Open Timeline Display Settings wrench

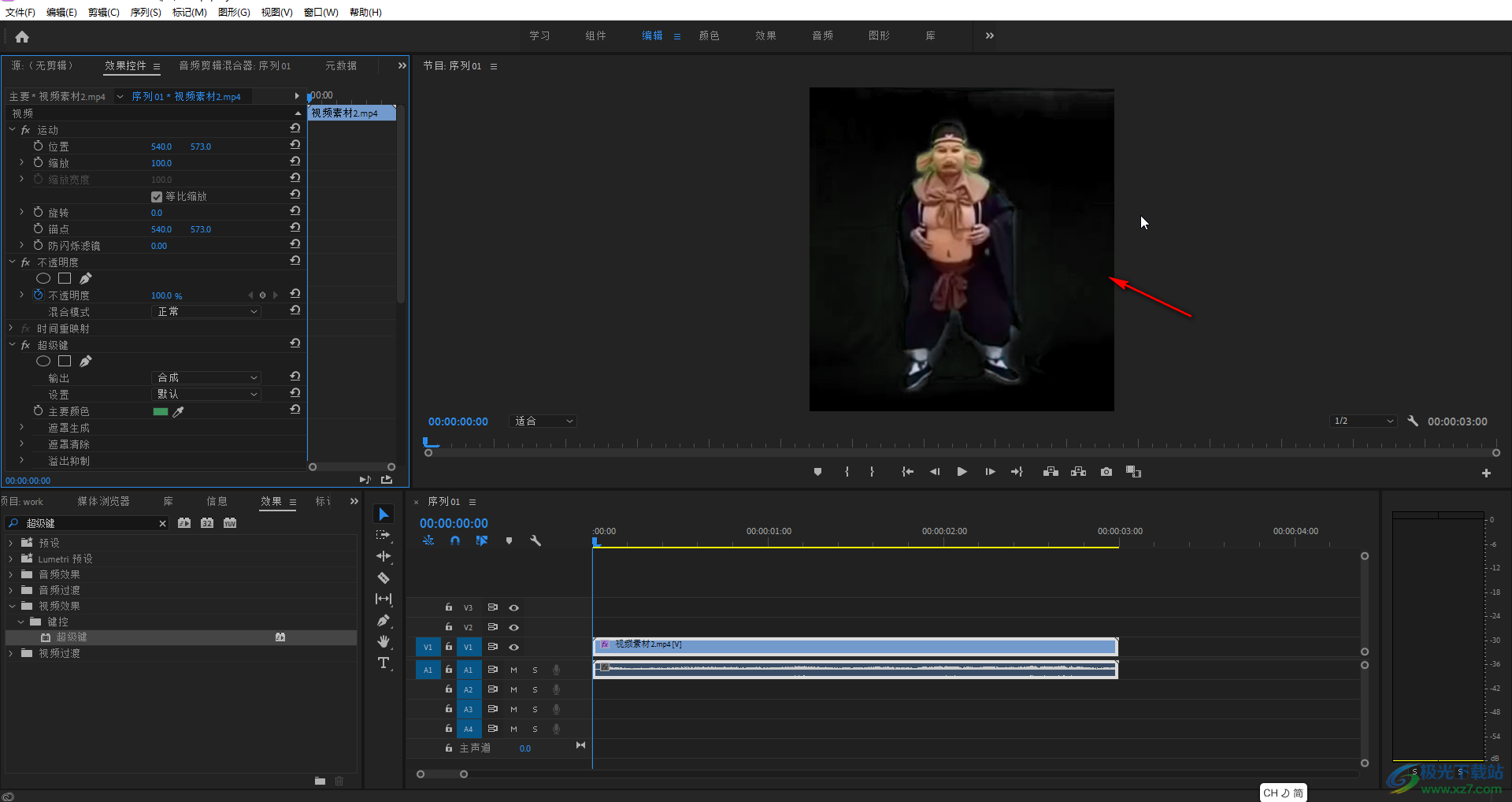(535, 540)
